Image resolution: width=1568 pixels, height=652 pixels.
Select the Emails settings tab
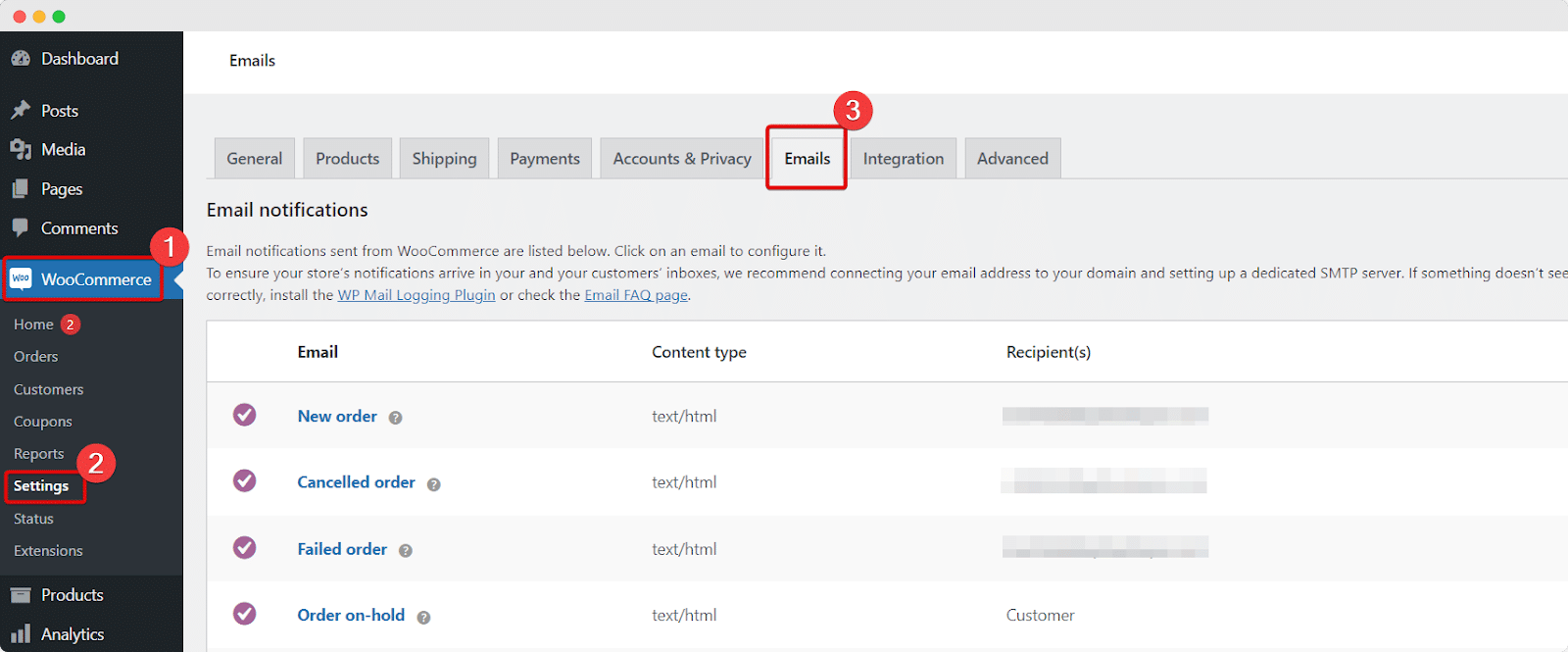(808, 159)
